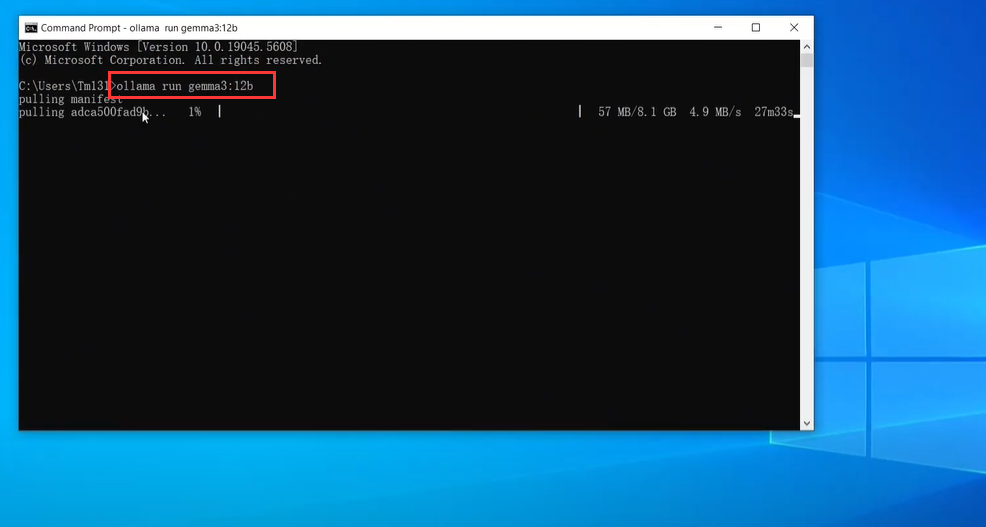Close the Command Prompt window
986x527 pixels.
point(794,28)
